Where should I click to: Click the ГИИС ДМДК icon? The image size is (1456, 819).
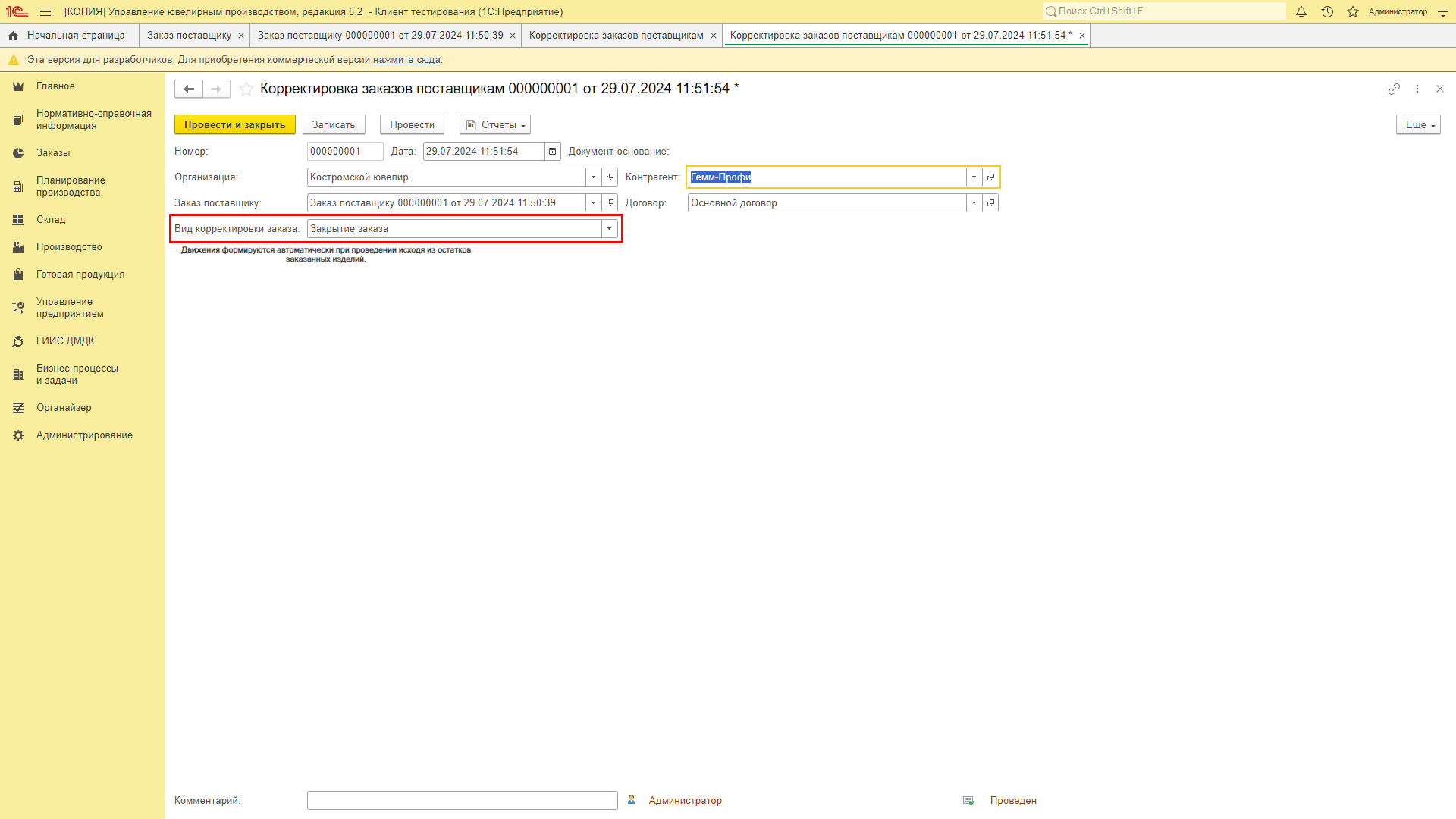[18, 341]
